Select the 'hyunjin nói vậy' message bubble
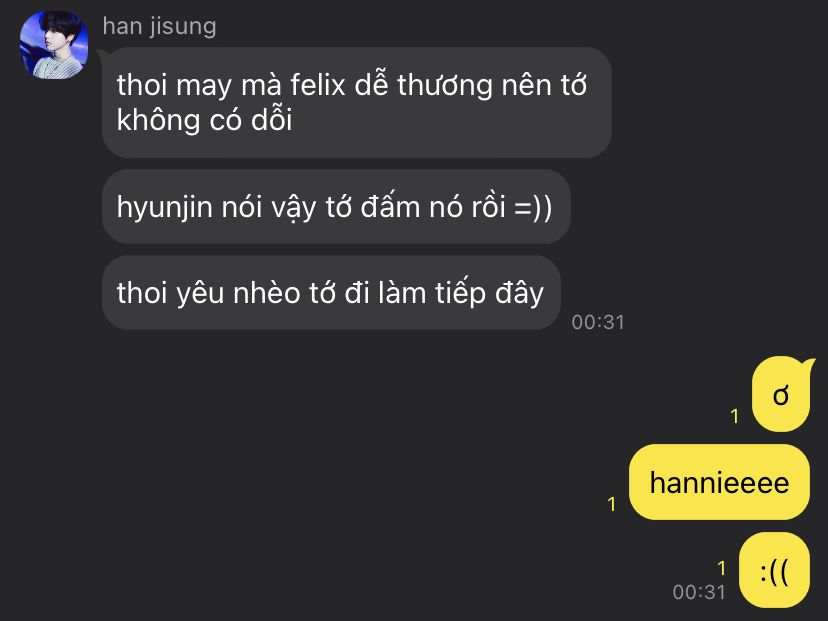Viewport: 828px width, 621px height. pyautogui.click(x=336, y=206)
